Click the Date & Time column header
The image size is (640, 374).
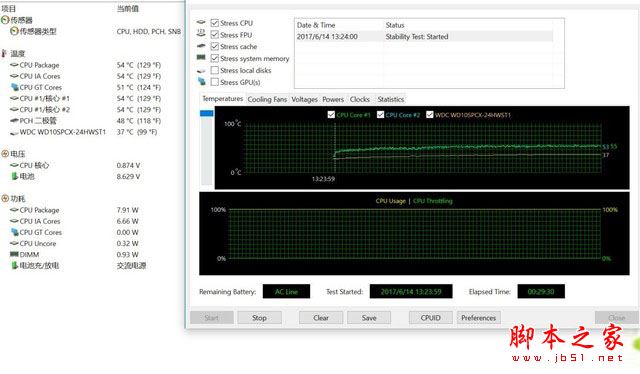[316, 25]
